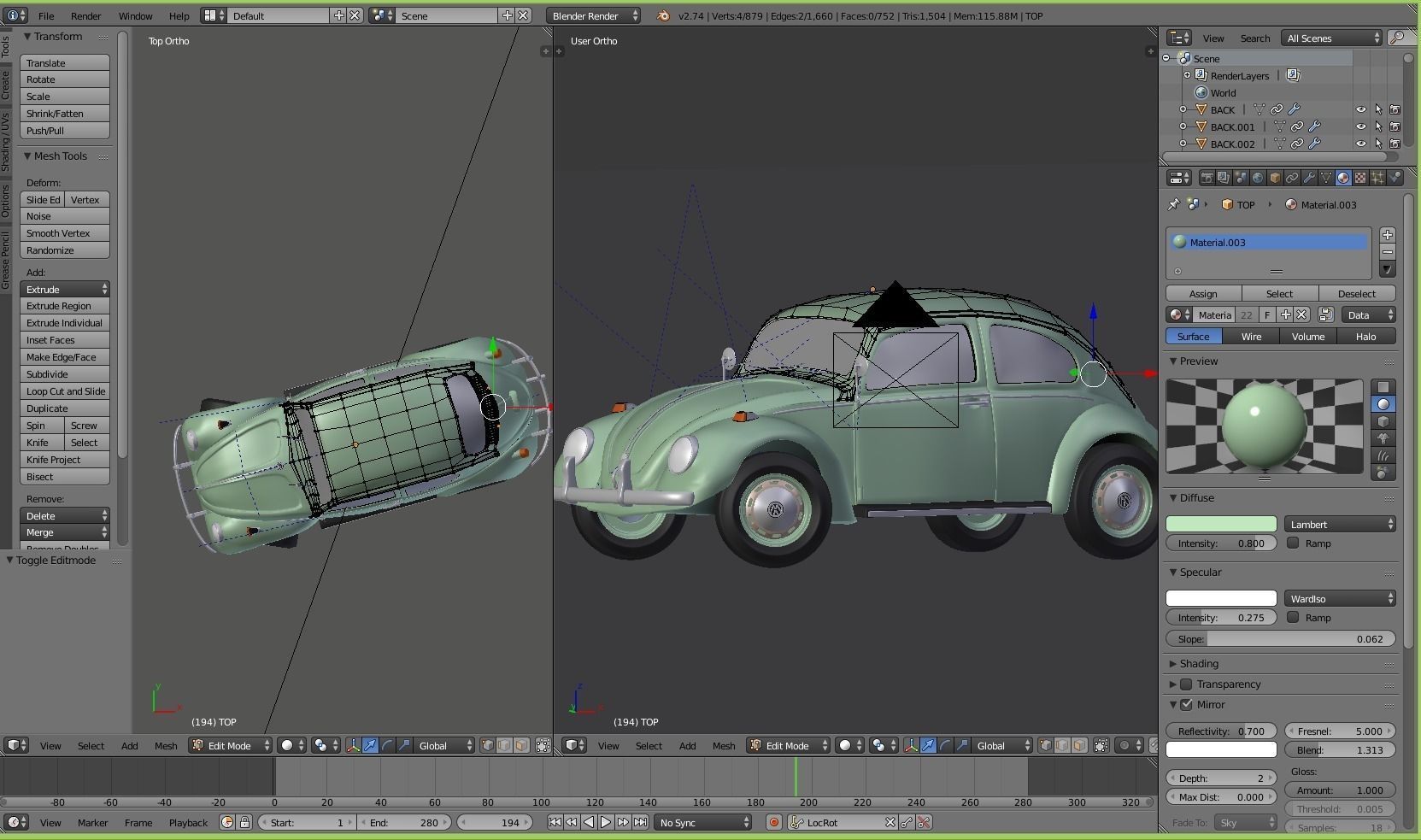The width and height of the screenshot is (1421, 840).
Task: Open Render properties tab (camera icon)
Action: (x=1207, y=178)
